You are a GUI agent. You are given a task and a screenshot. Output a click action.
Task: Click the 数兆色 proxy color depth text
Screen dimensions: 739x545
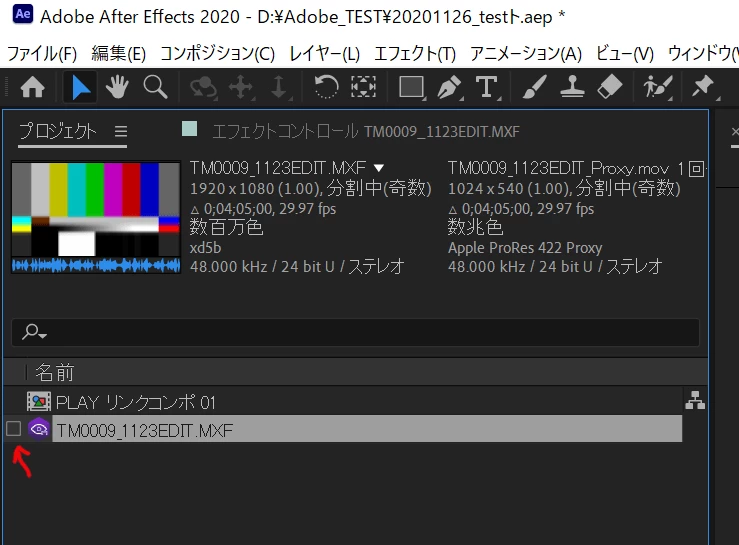(x=475, y=227)
